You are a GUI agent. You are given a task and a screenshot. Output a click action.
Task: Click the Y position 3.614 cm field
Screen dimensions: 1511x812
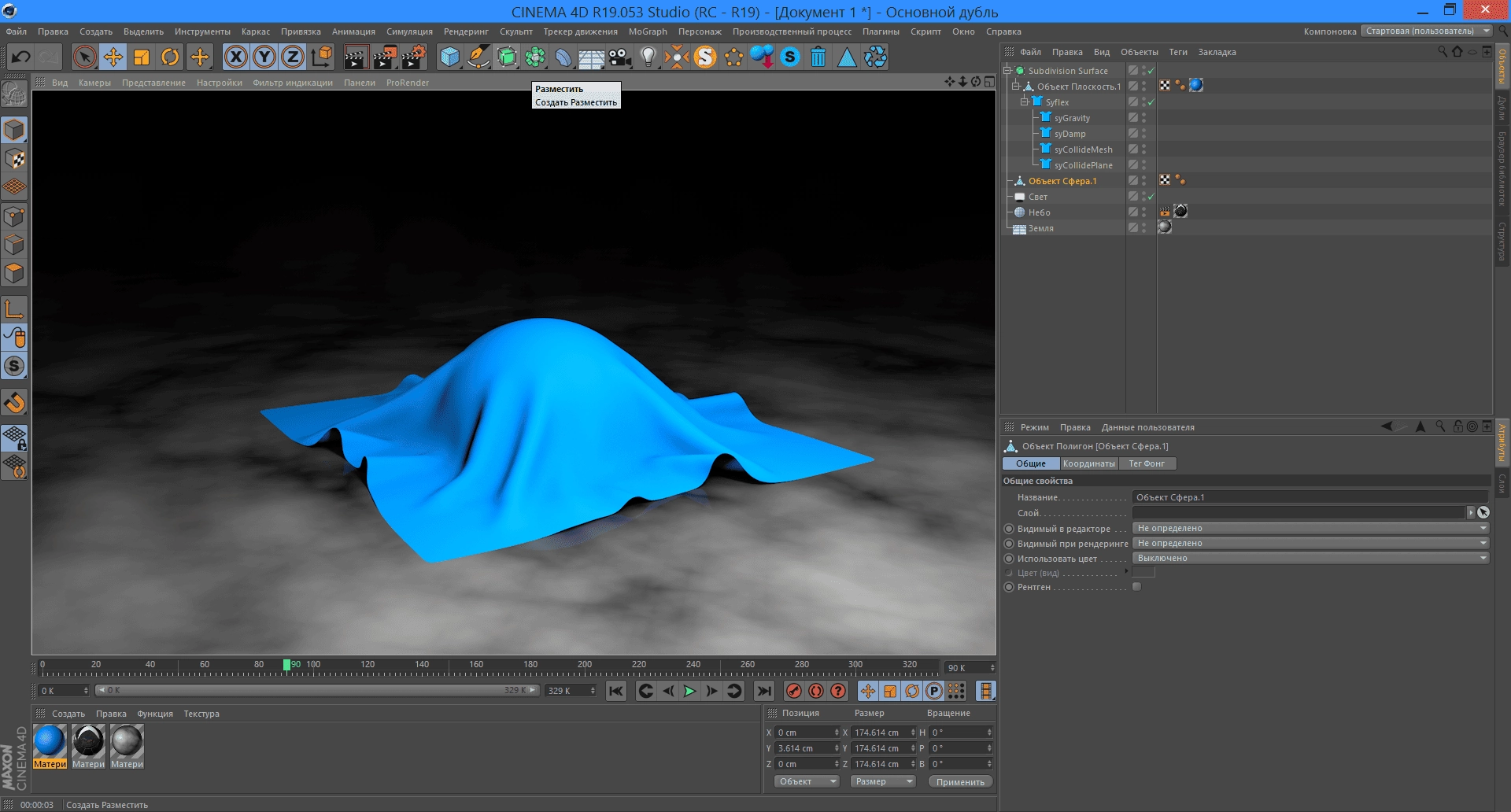click(x=808, y=748)
